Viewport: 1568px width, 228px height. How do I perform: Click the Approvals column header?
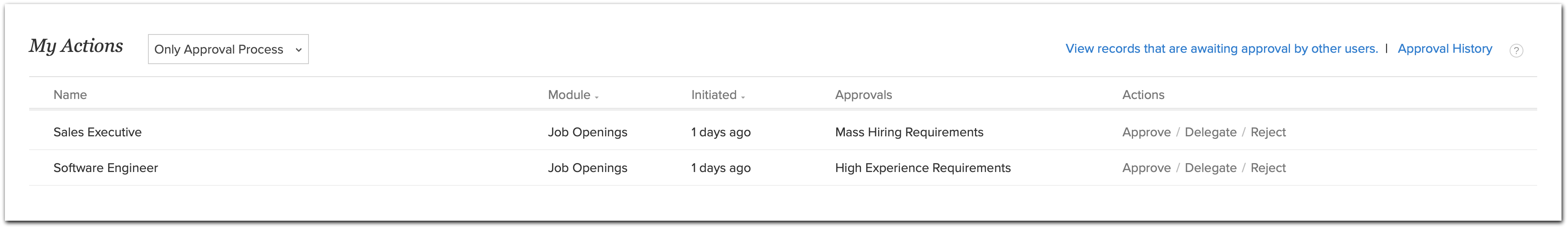point(863,95)
